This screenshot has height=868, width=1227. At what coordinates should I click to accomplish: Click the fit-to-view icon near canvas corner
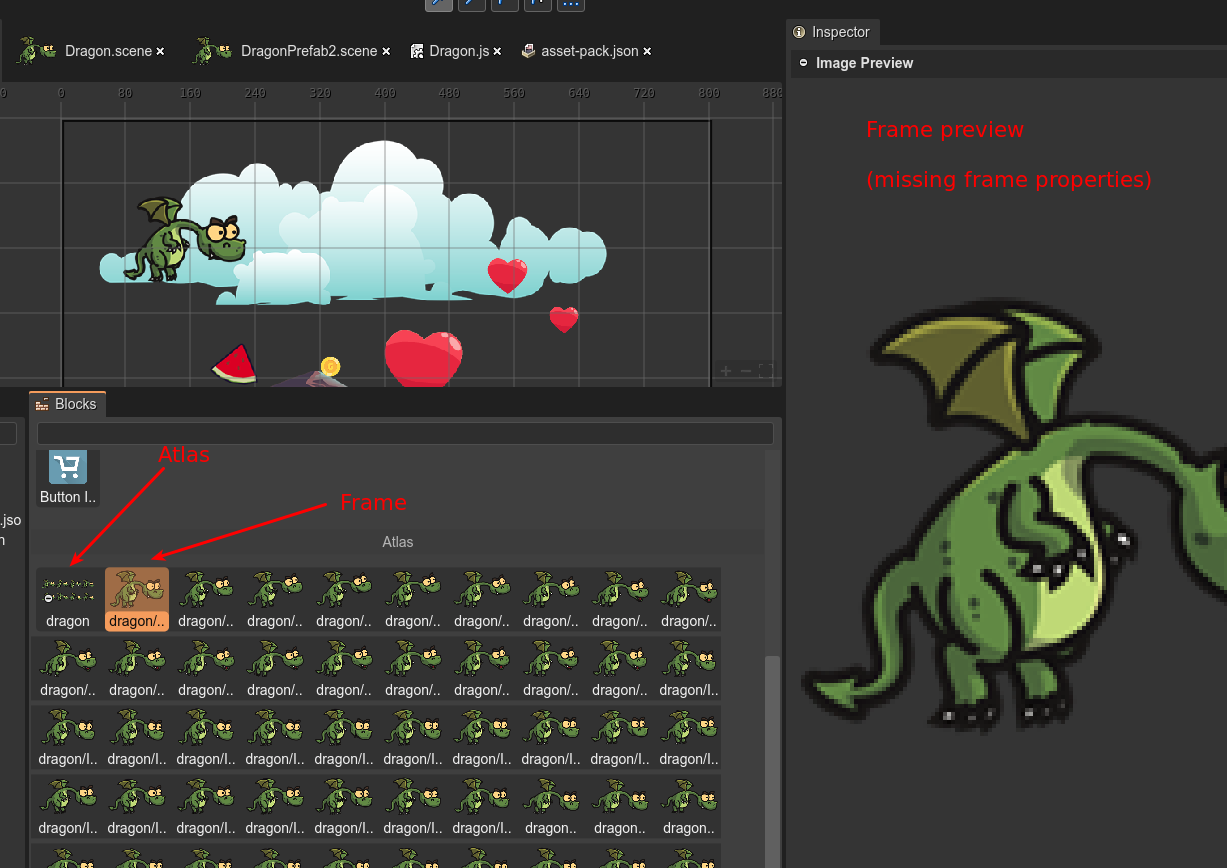(x=766, y=371)
